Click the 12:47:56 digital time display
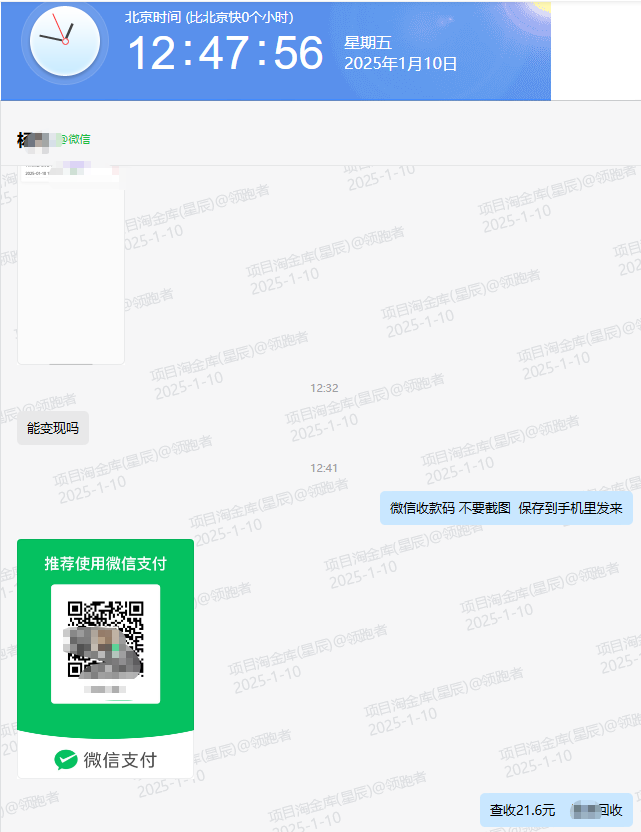This screenshot has width=641, height=832. [x=226, y=53]
